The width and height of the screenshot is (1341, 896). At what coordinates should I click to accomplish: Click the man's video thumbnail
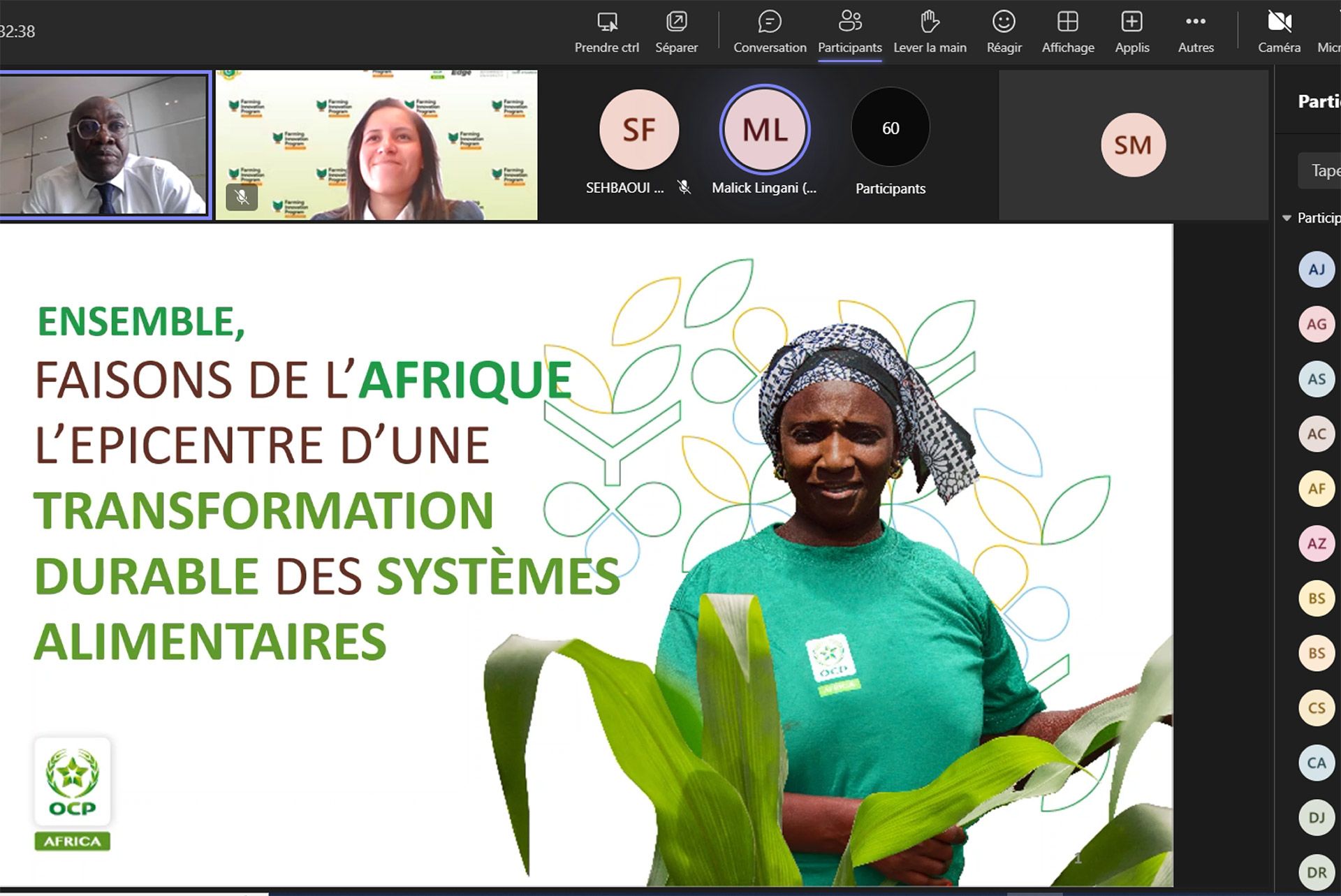coord(105,145)
